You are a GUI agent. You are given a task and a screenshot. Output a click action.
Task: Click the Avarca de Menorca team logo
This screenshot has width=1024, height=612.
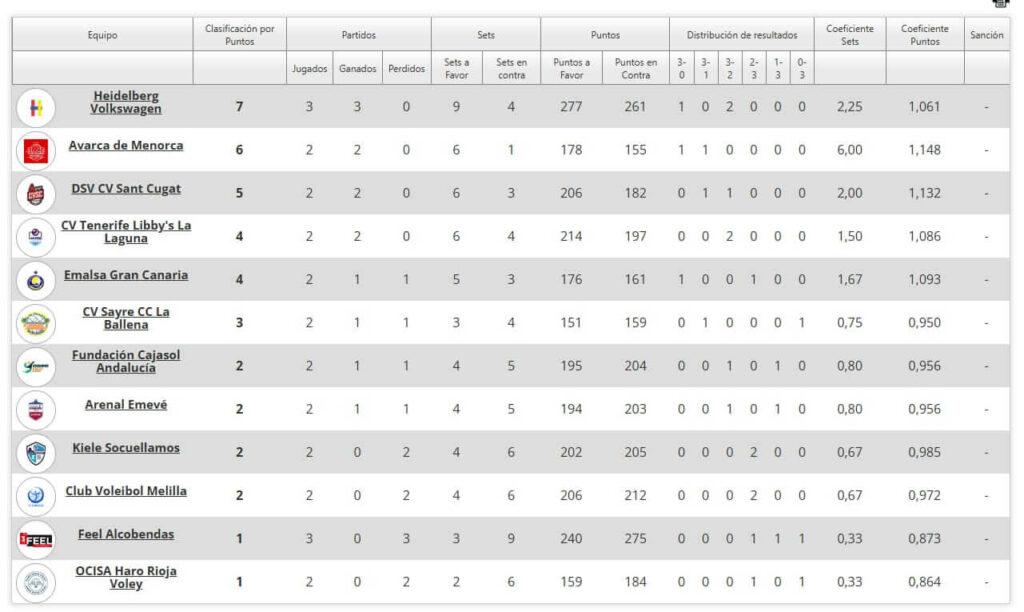coord(35,150)
